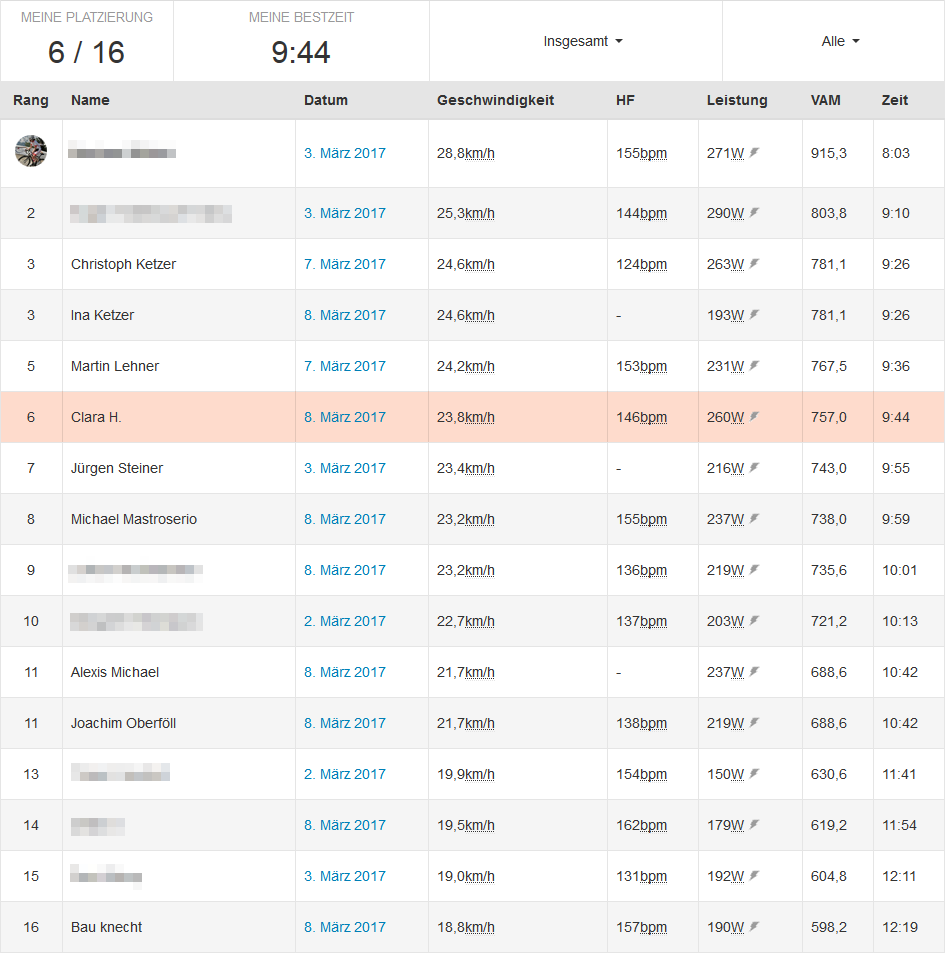945x953 pixels.
Task: Click the power icon beside 193W
Action: (x=755, y=315)
